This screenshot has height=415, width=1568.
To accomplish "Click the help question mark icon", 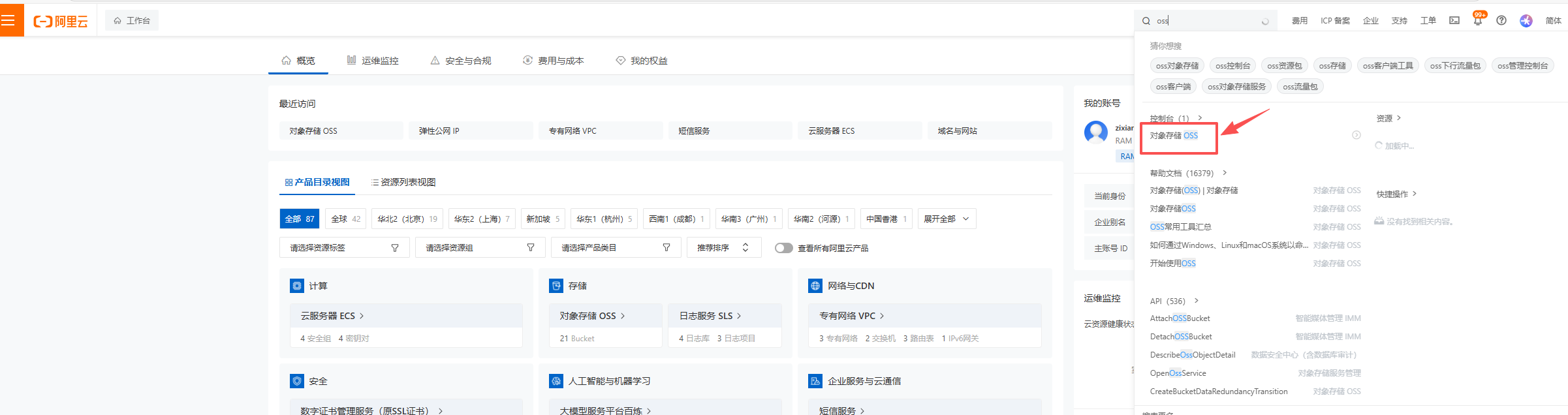I will (1501, 21).
